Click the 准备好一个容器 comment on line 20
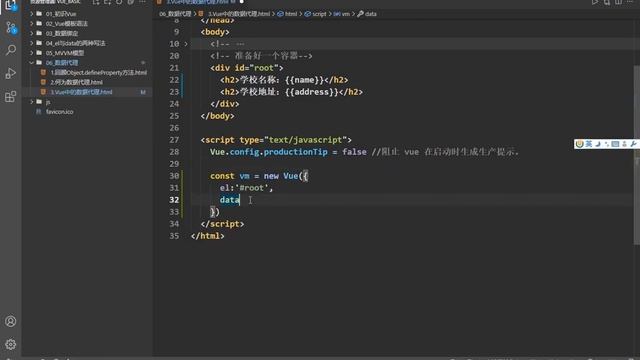 point(261,56)
